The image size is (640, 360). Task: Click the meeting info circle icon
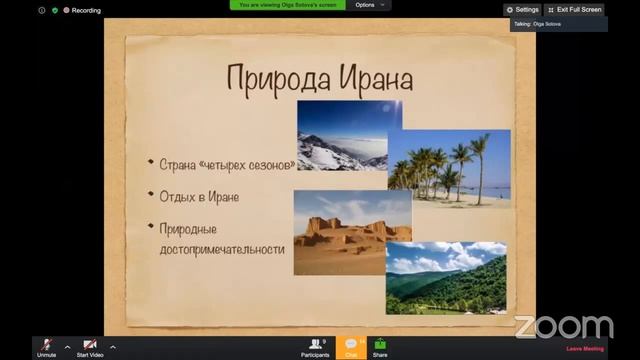click(x=42, y=10)
